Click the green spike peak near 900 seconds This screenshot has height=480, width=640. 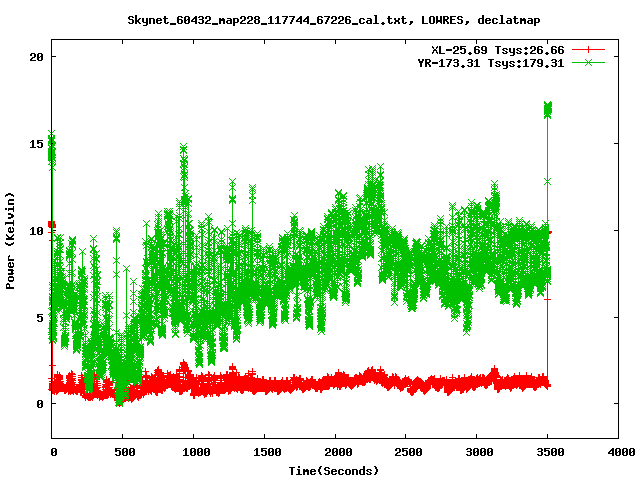[184, 149]
